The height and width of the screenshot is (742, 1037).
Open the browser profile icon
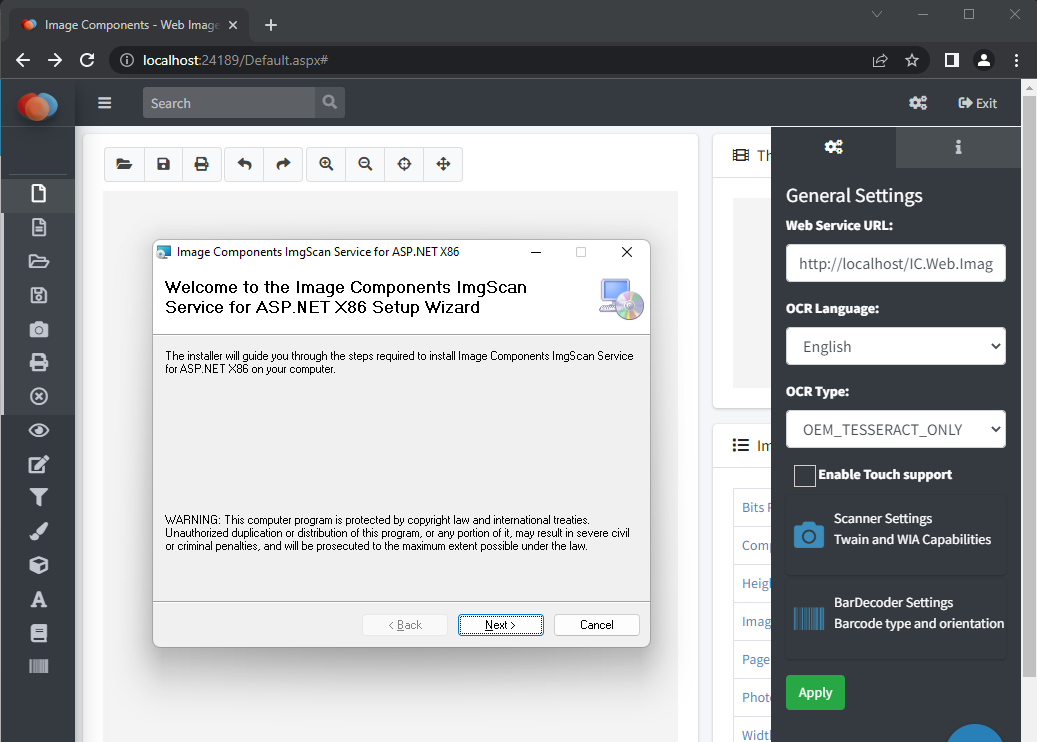click(984, 60)
